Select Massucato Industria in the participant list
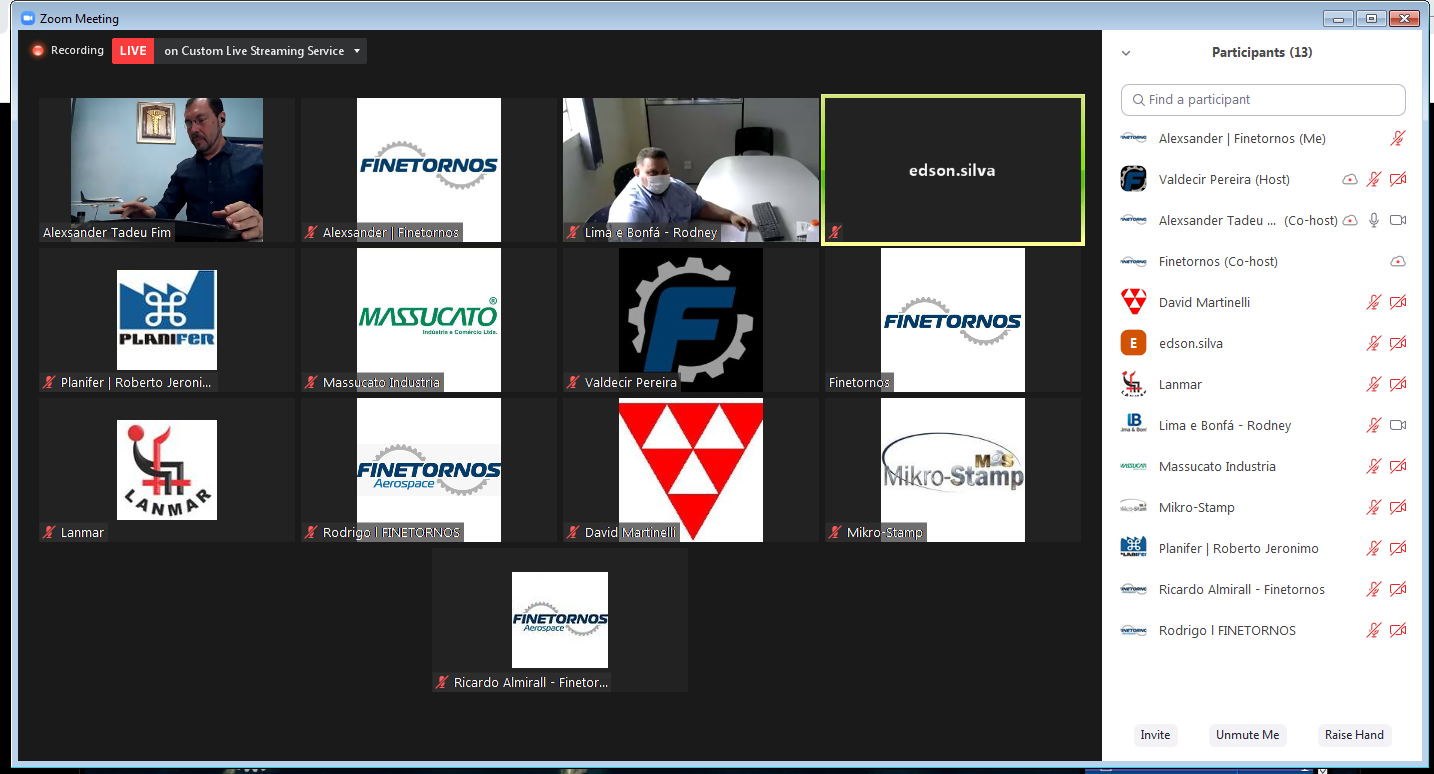 click(1216, 466)
